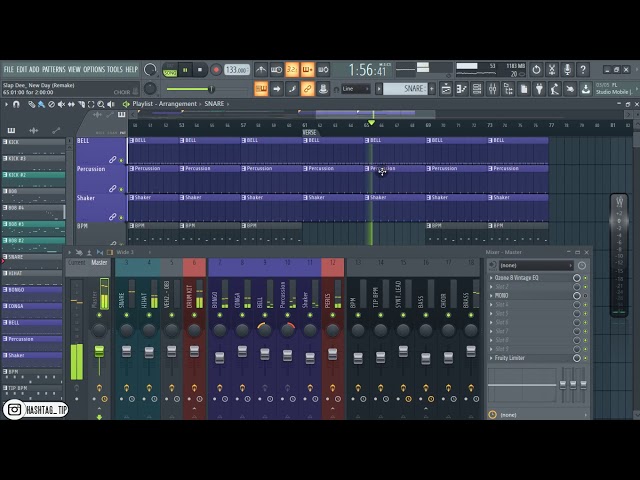Open the Playlist options menu arrow
The image size is (640, 480).
tap(6, 104)
